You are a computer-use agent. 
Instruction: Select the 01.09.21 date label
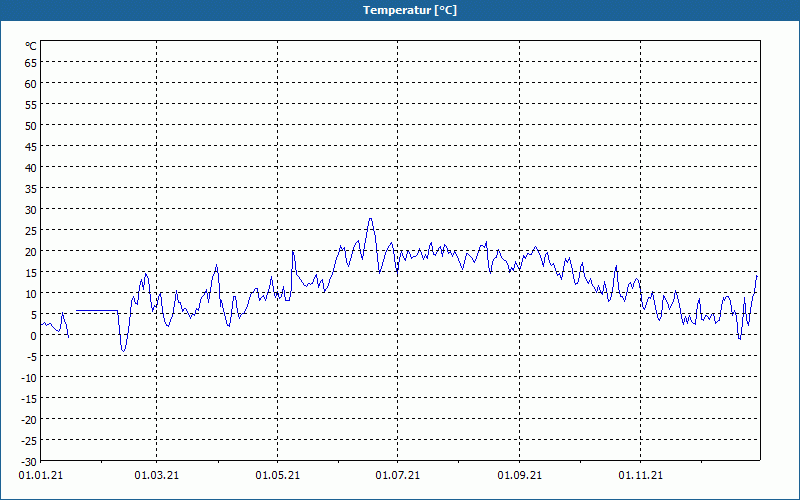[518, 476]
